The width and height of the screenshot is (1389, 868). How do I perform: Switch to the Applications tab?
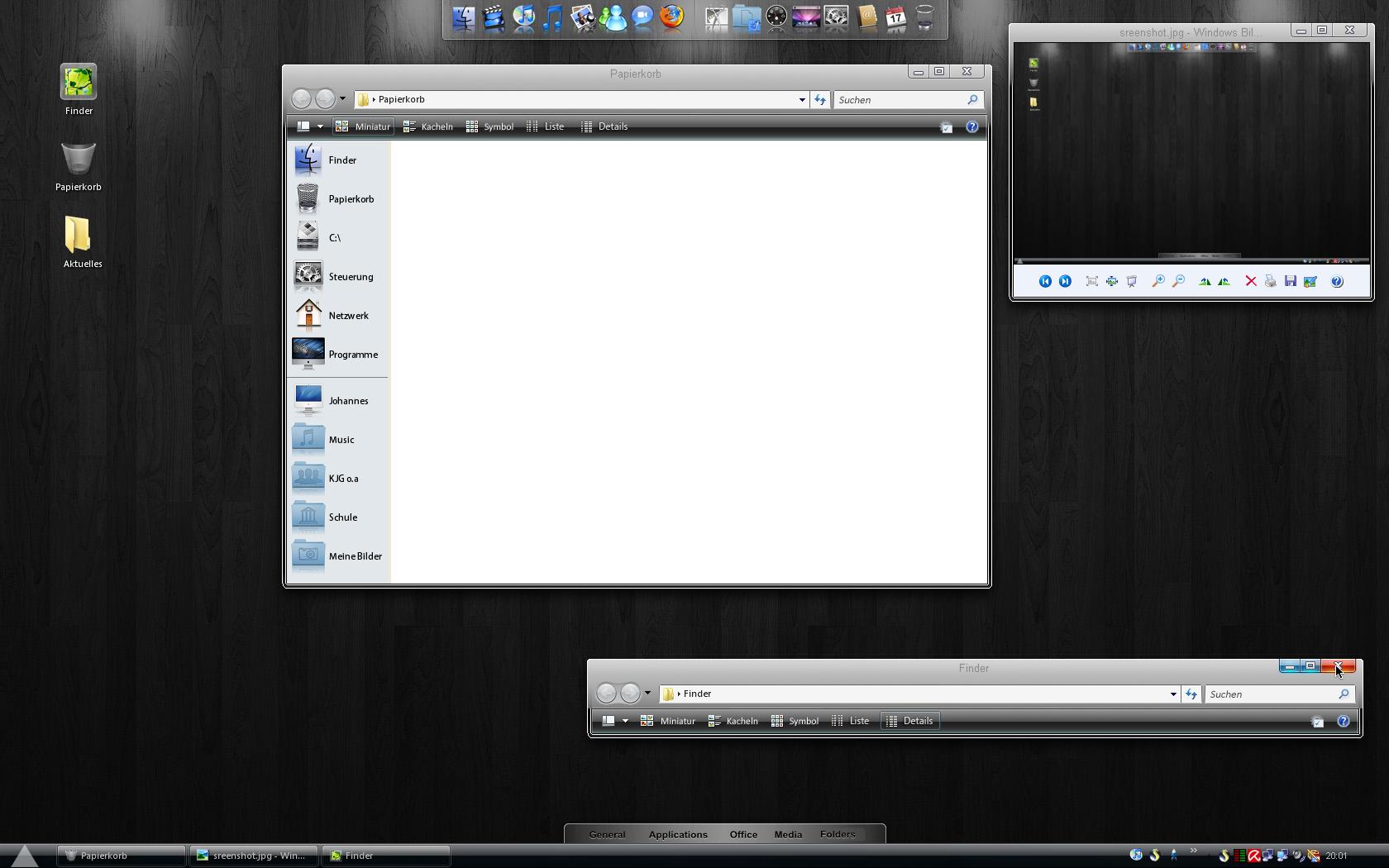[x=678, y=834]
